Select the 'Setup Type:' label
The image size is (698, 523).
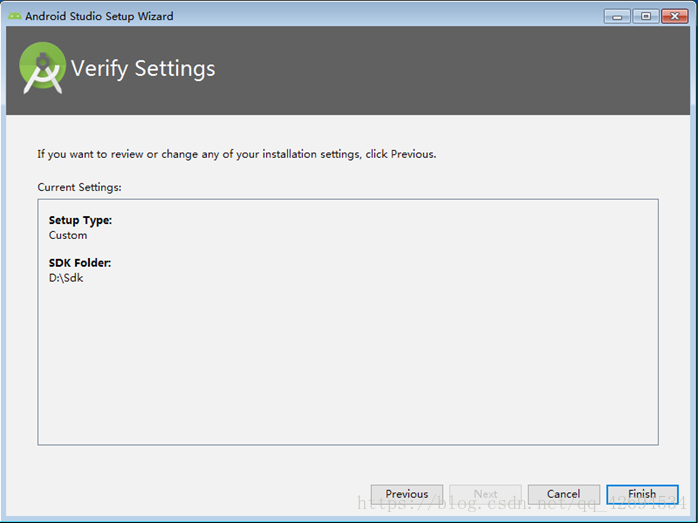[81, 220]
